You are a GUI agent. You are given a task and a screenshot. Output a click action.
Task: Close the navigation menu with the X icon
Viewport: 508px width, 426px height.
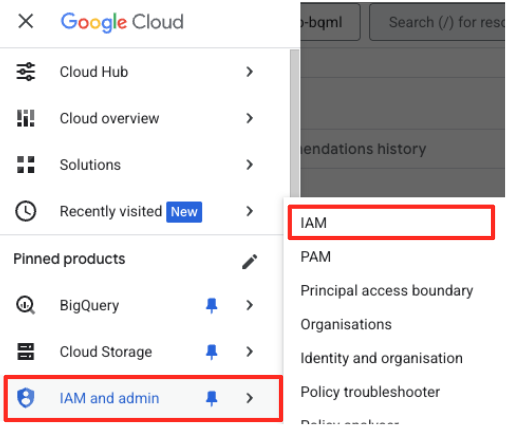pyautogui.click(x=26, y=22)
